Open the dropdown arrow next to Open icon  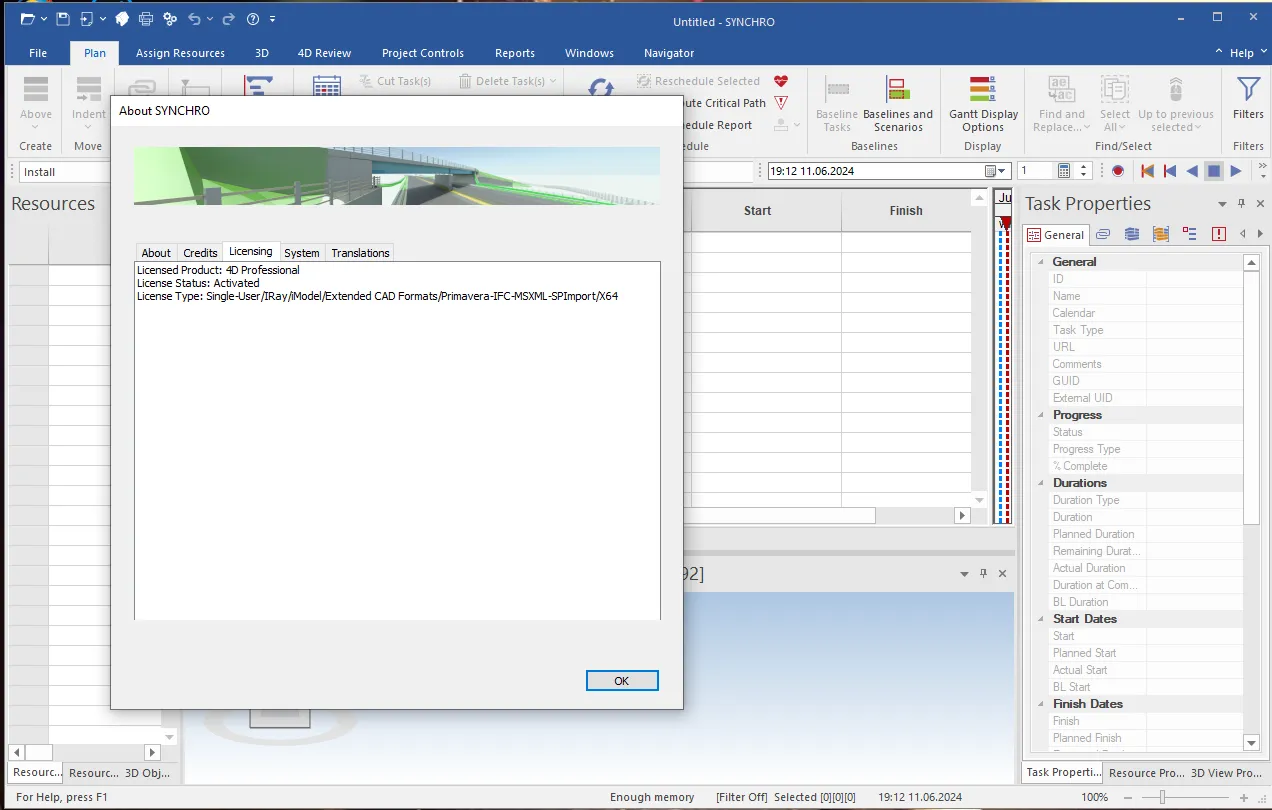point(43,19)
